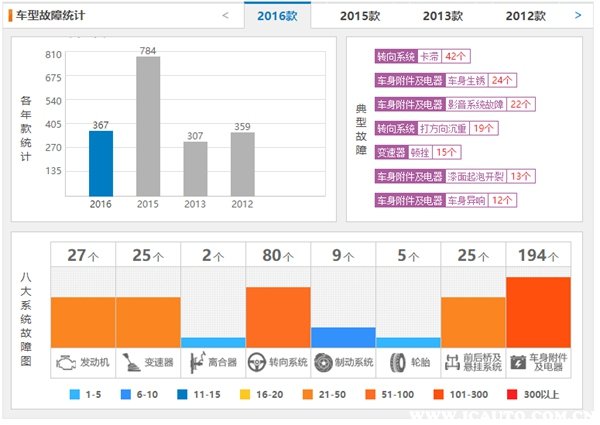Image resolution: width=600 pixels, height=425 pixels.
Task: Switch to the 2015款 tab
Action: pyautogui.click(x=360, y=16)
